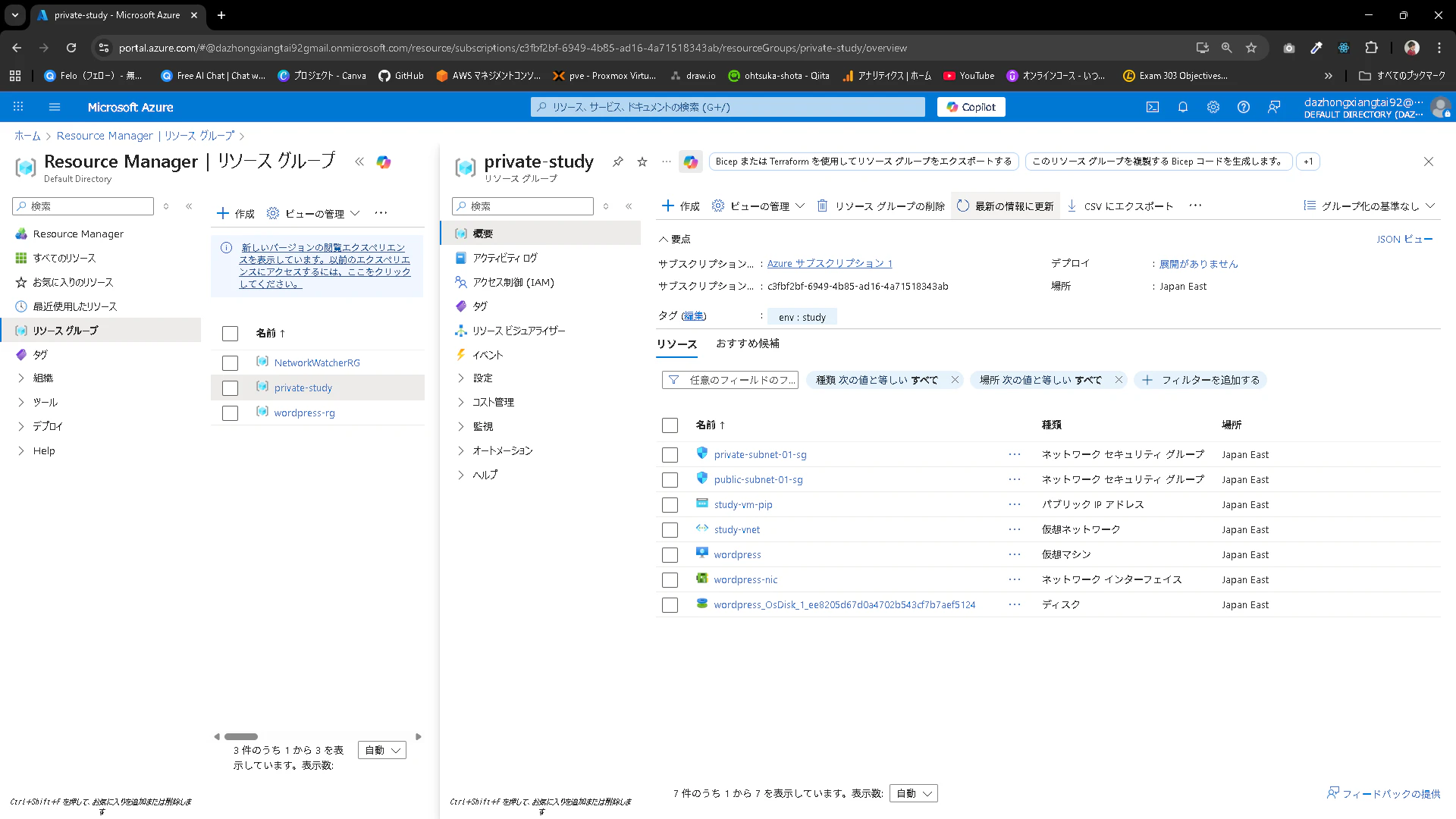Open the study-vnet resource link
Image resolution: width=1456 pixels, height=819 pixels.
coord(736,529)
